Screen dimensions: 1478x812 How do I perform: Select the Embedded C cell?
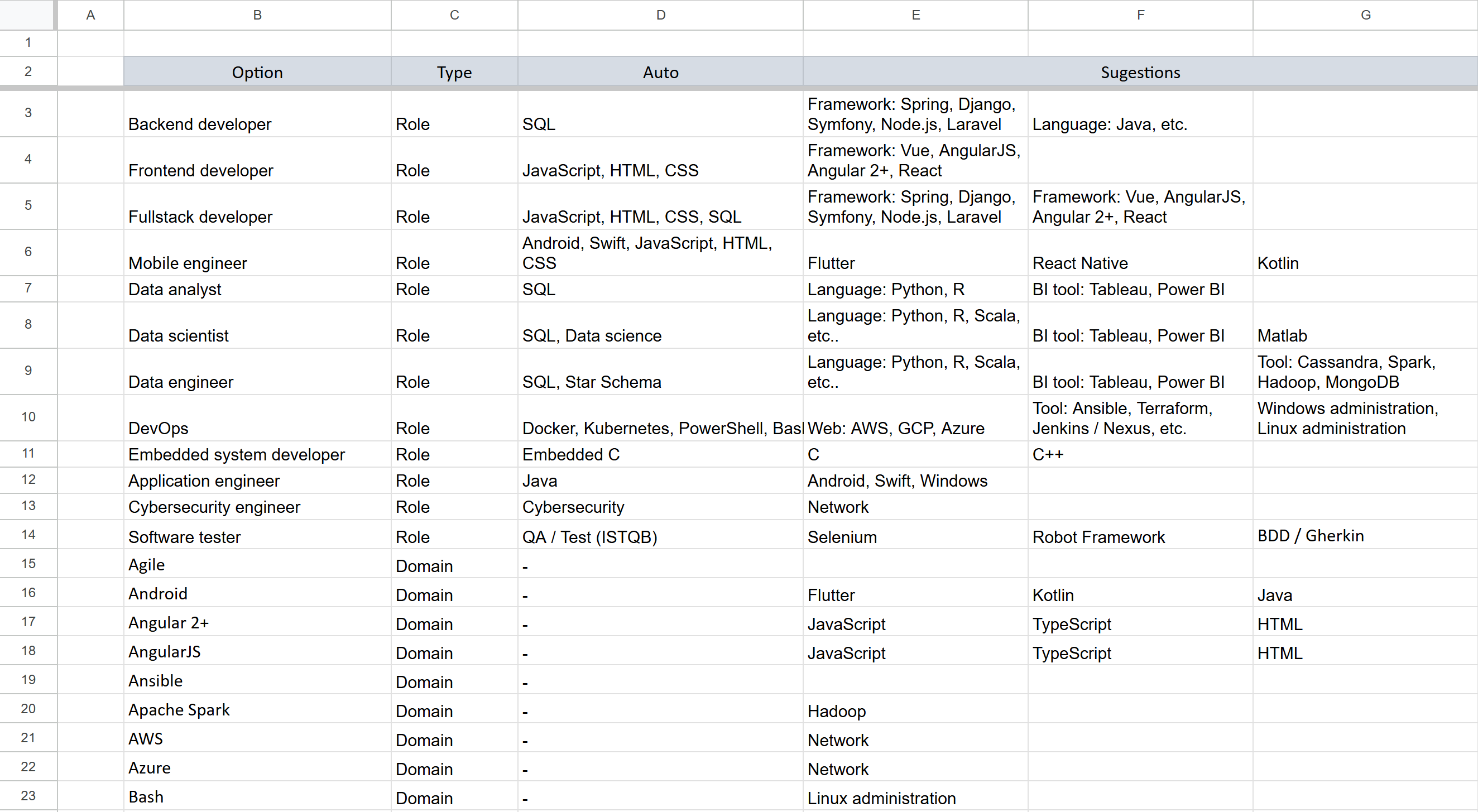660,454
